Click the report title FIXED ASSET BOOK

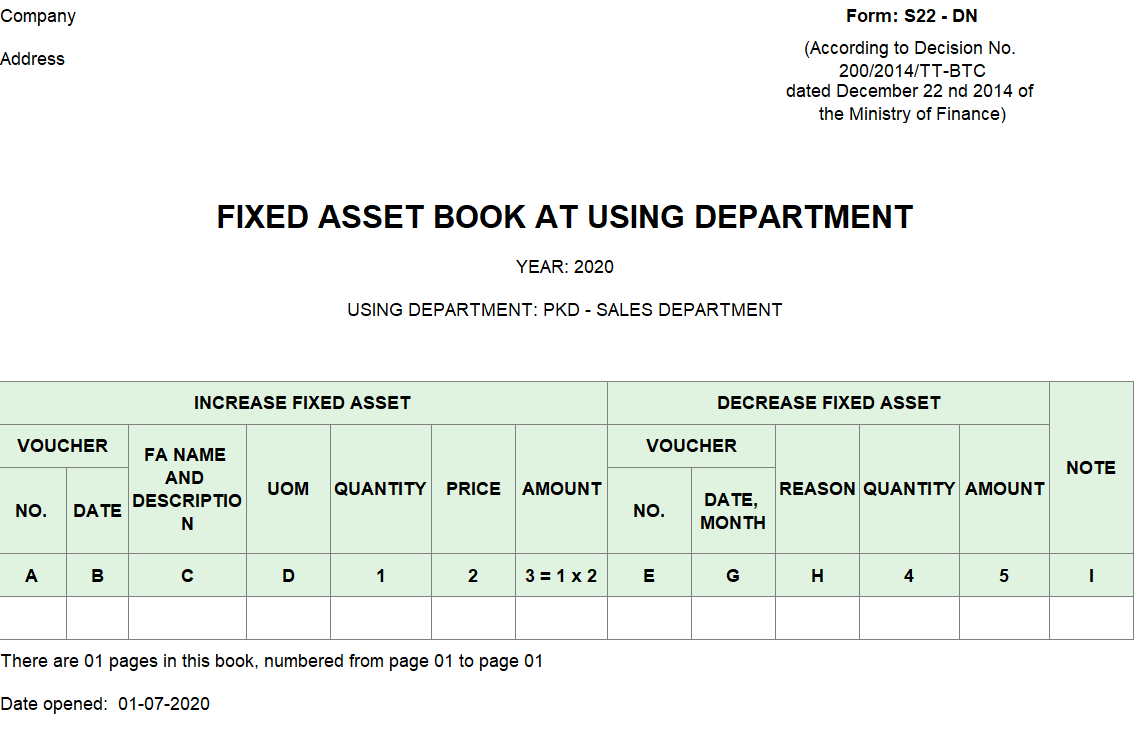tap(565, 217)
